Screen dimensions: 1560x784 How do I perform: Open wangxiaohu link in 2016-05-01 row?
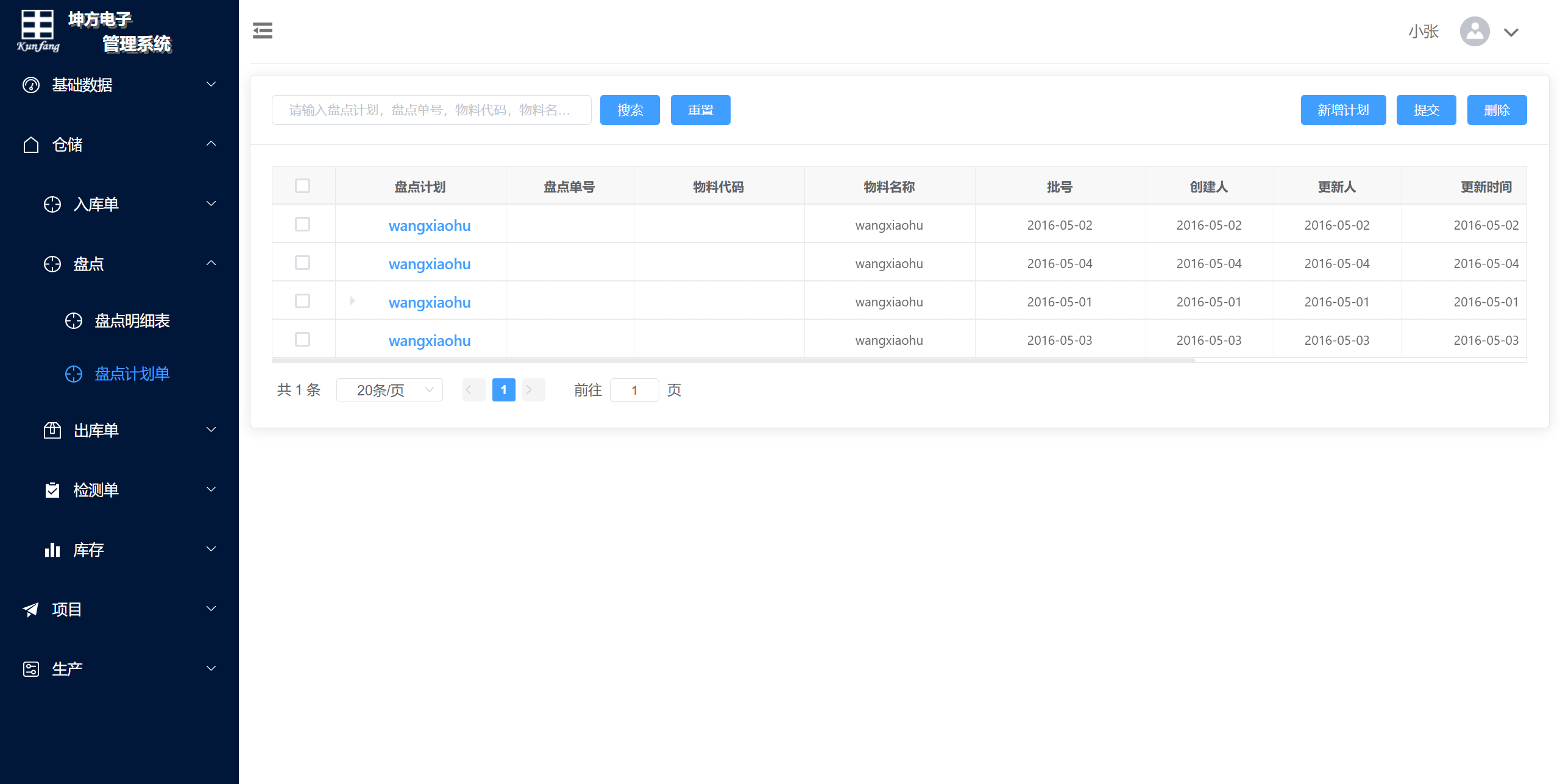pos(430,302)
